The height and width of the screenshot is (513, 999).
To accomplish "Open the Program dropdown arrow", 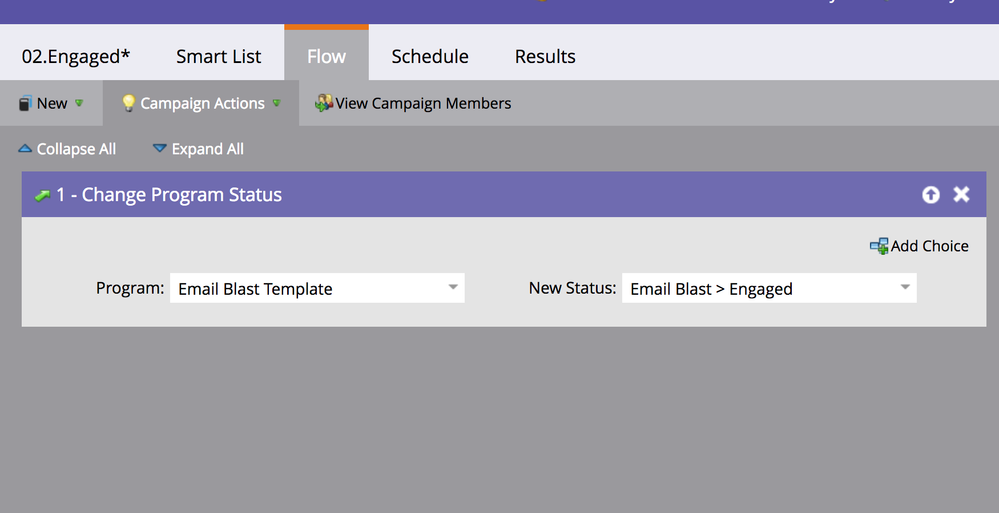I will pyautogui.click(x=453, y=288).
